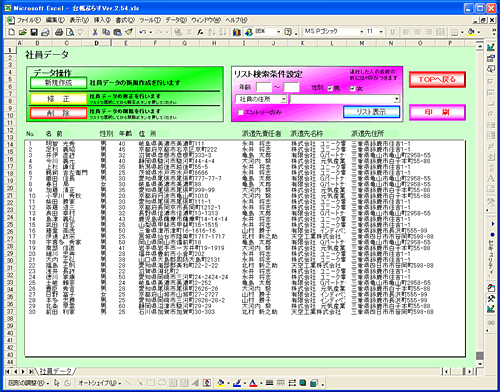Click the Cut scissors icon
Screen dimensions: 500x392
(95, 32)
